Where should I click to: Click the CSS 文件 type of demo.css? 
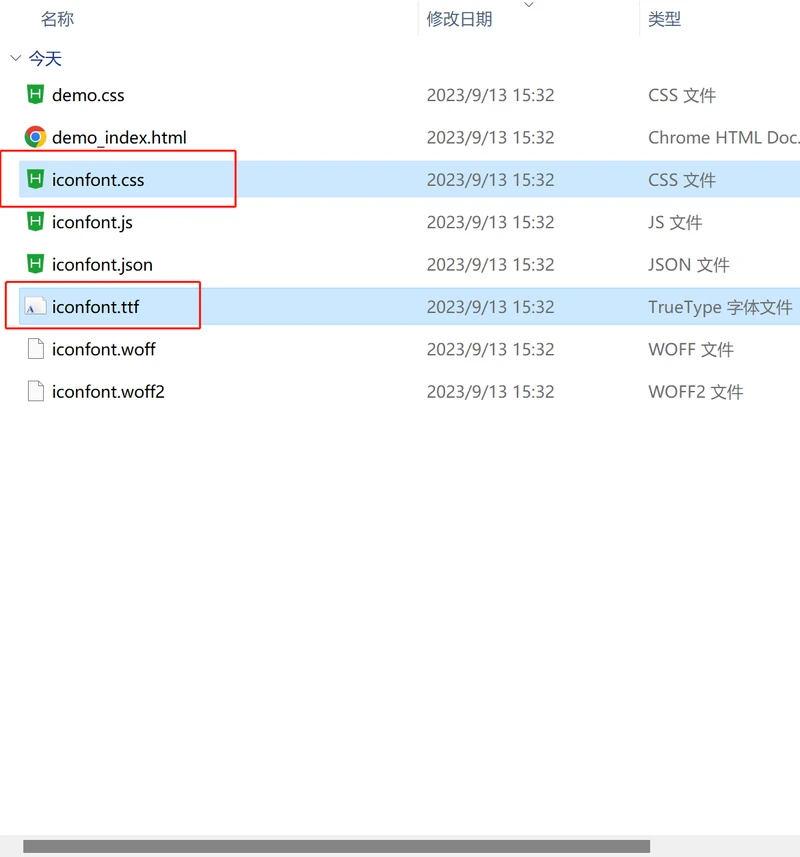682,95
